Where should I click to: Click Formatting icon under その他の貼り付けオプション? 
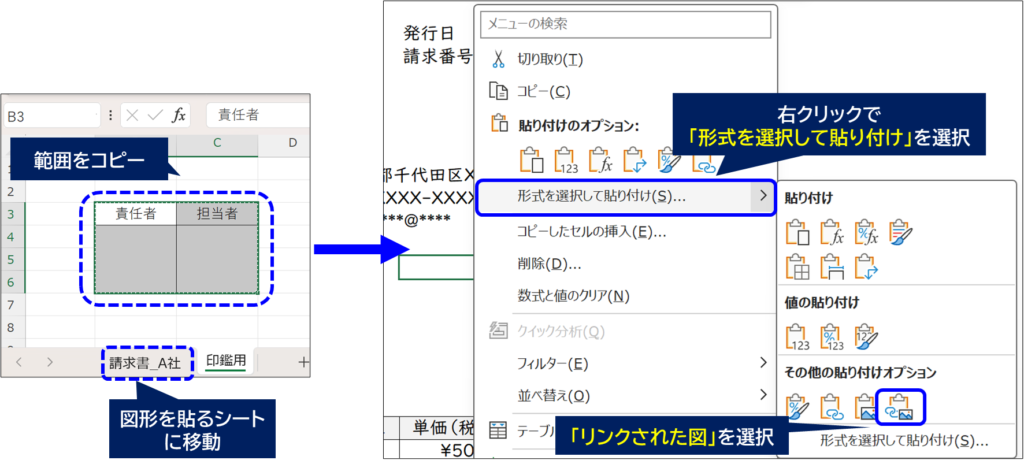coord(797,406)
